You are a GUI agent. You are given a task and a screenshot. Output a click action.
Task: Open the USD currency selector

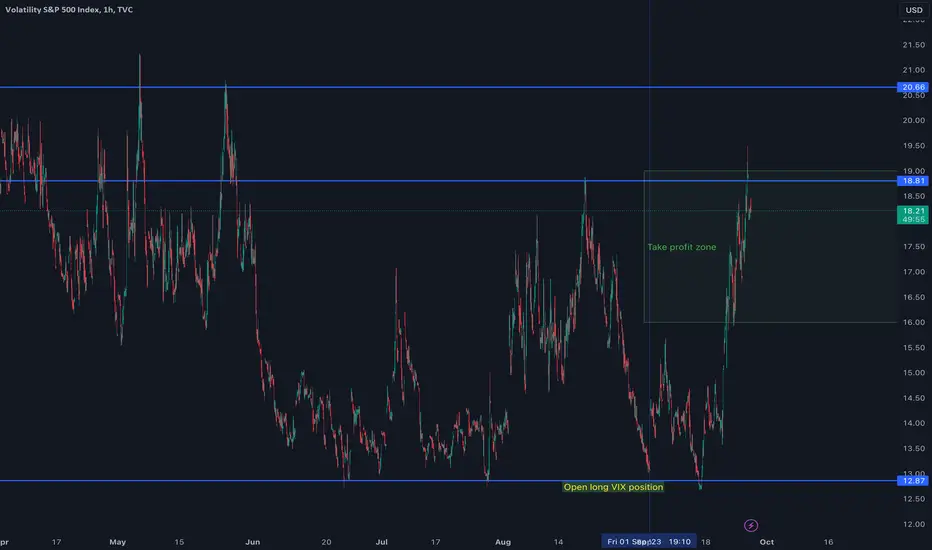(x=914, y=10)
